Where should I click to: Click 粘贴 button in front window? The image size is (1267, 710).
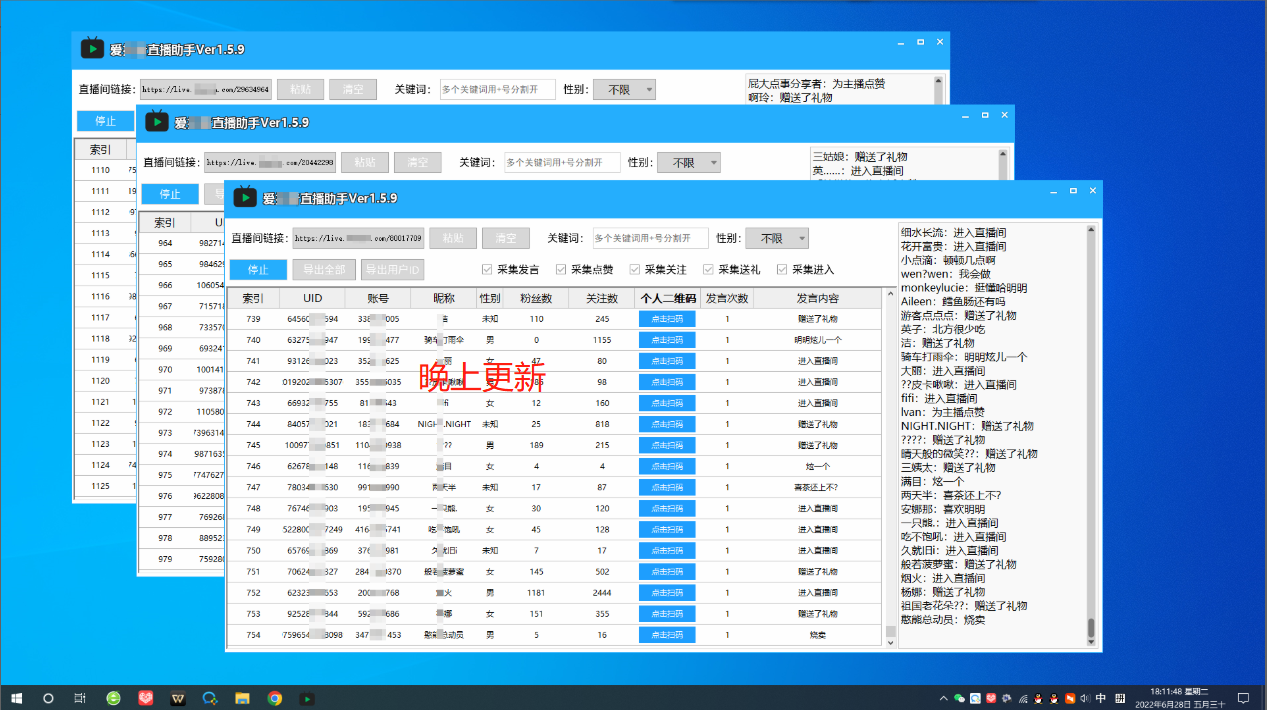point(453,238)
